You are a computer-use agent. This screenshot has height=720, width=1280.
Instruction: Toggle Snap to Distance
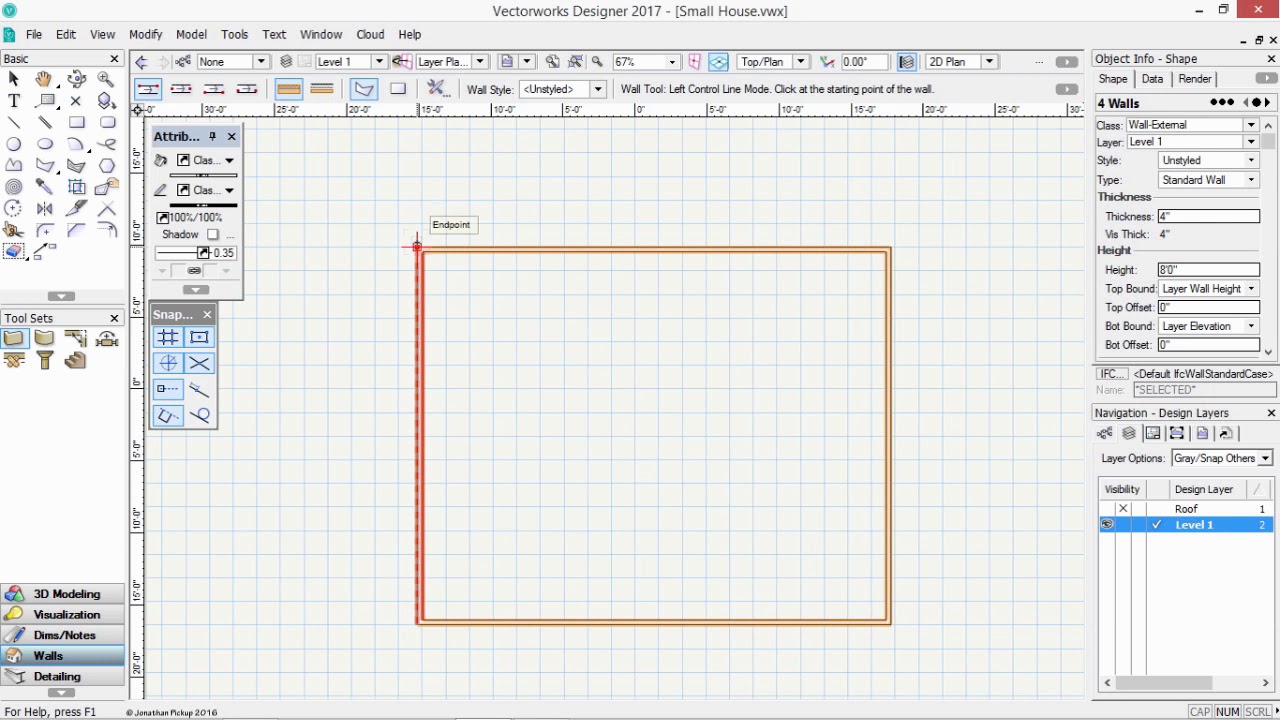pos(199,389)
